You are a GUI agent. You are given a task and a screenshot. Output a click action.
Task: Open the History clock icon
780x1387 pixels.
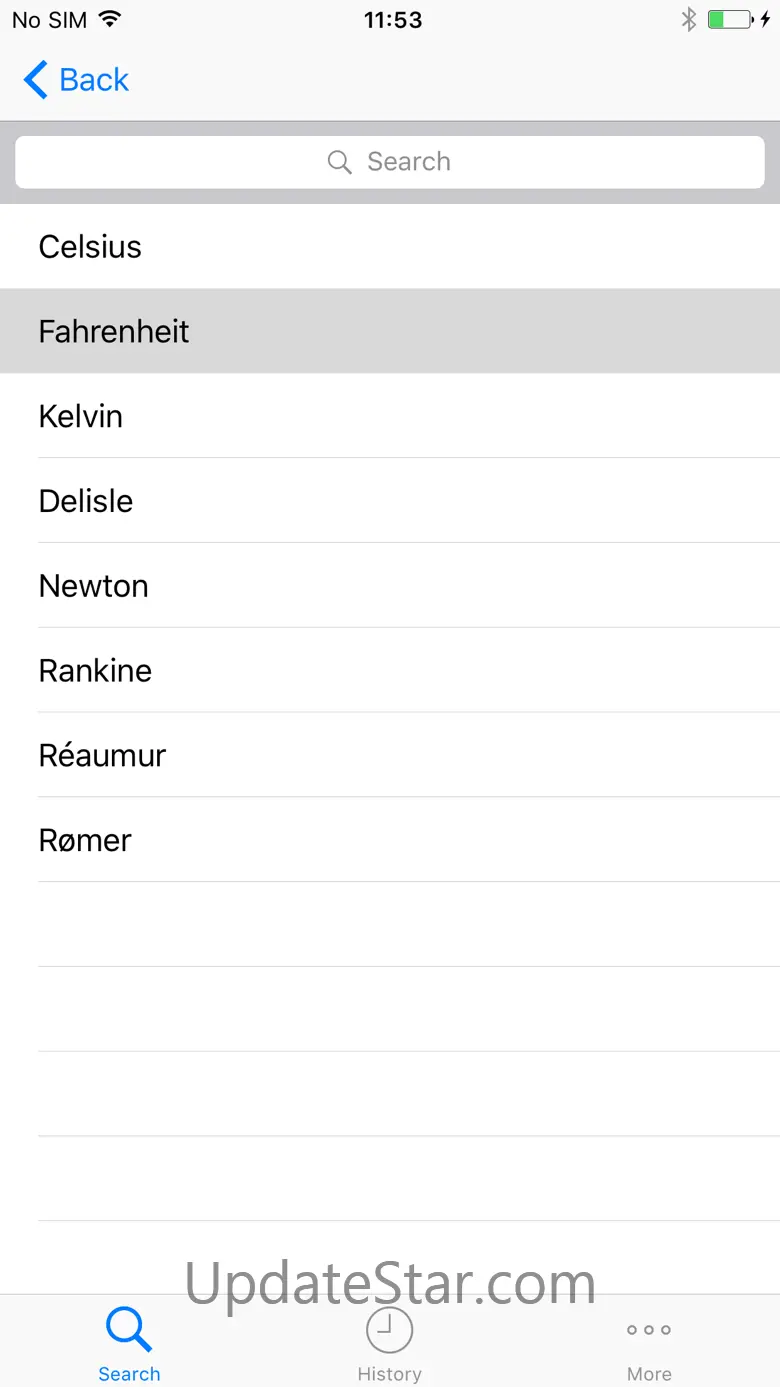click(x=389, y=1330)
